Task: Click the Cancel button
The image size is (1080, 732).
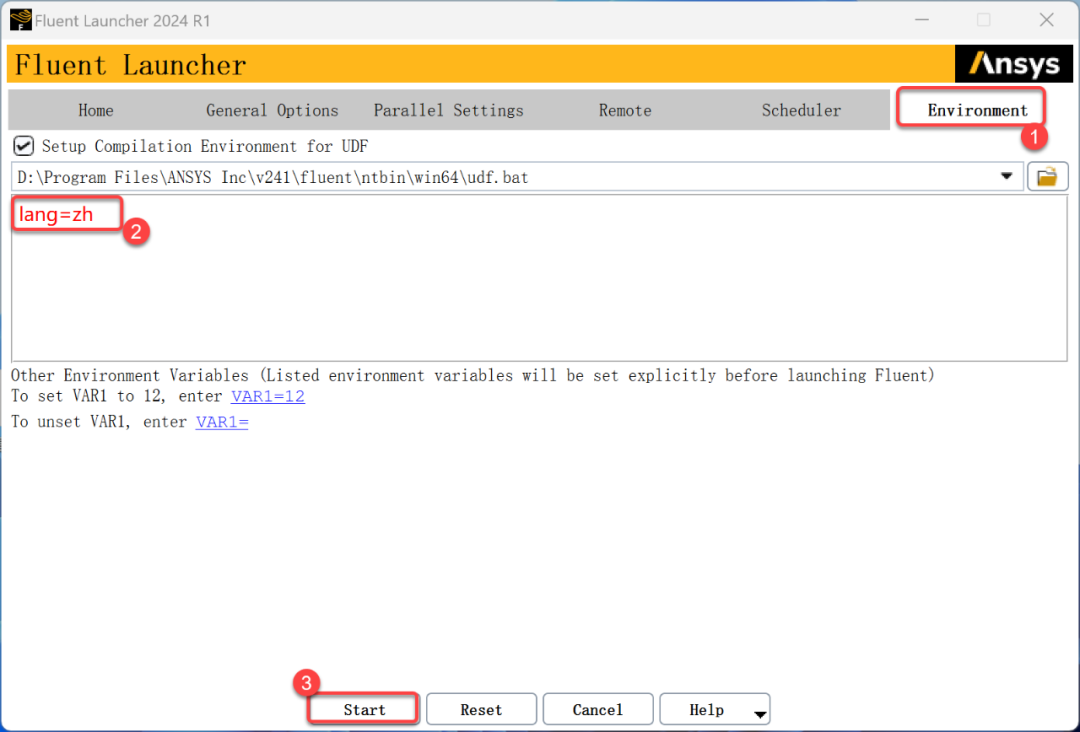Action: pos(597,709)
